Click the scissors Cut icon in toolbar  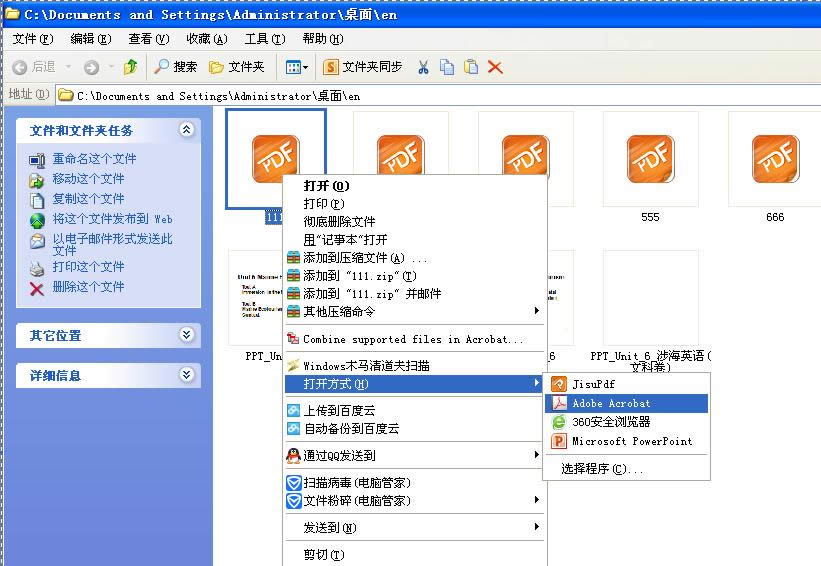click(x=423, y=67)
